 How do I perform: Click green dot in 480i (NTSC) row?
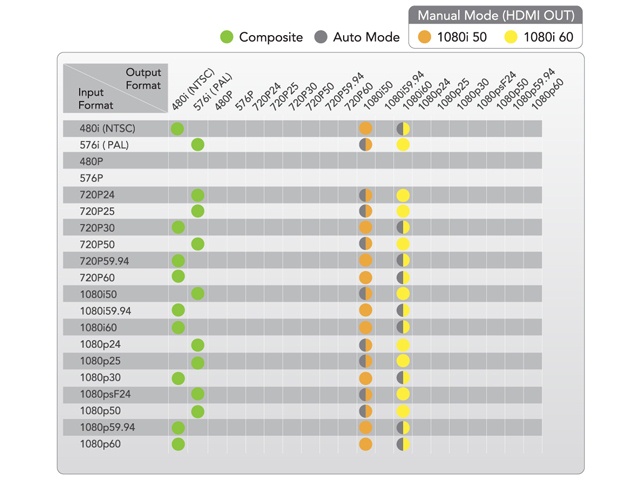click(x=178, y=129)
